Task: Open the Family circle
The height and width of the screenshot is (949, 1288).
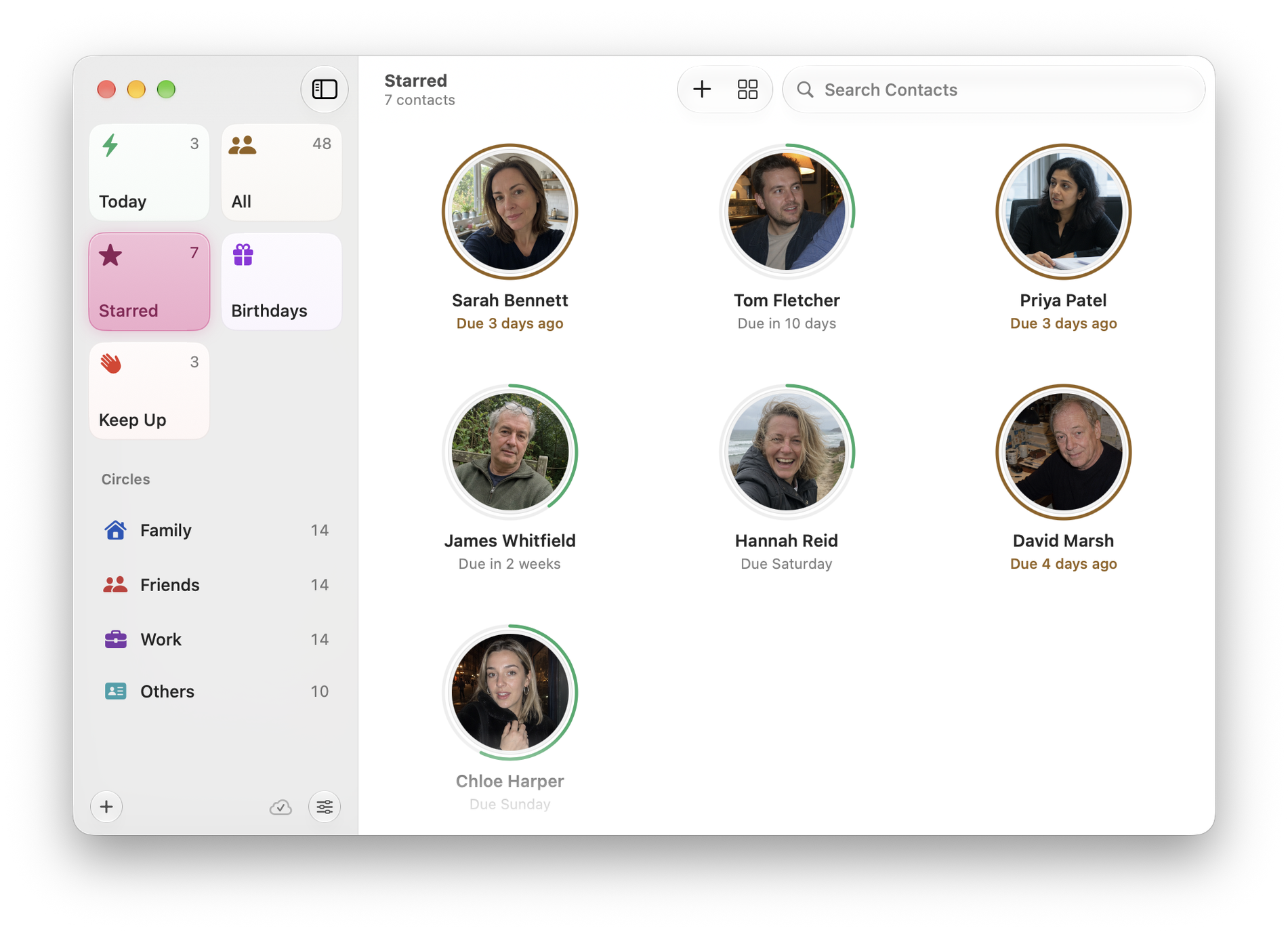Action: (x=215, y=530)
